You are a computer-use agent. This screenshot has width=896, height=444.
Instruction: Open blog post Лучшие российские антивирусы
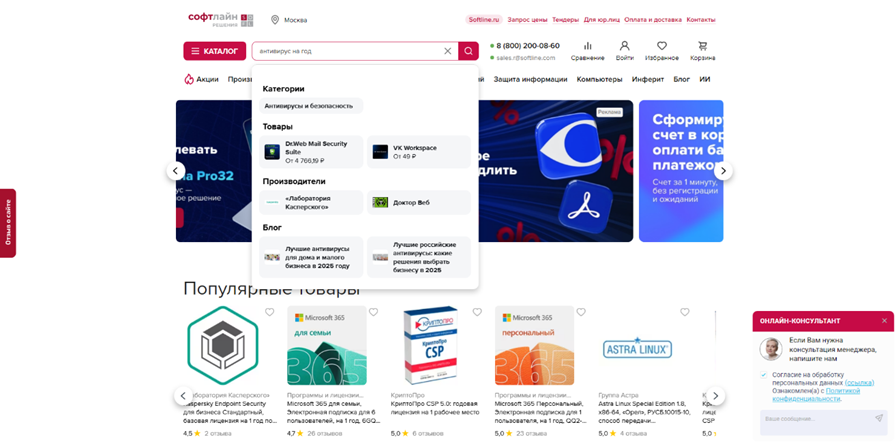coord(419,257)
